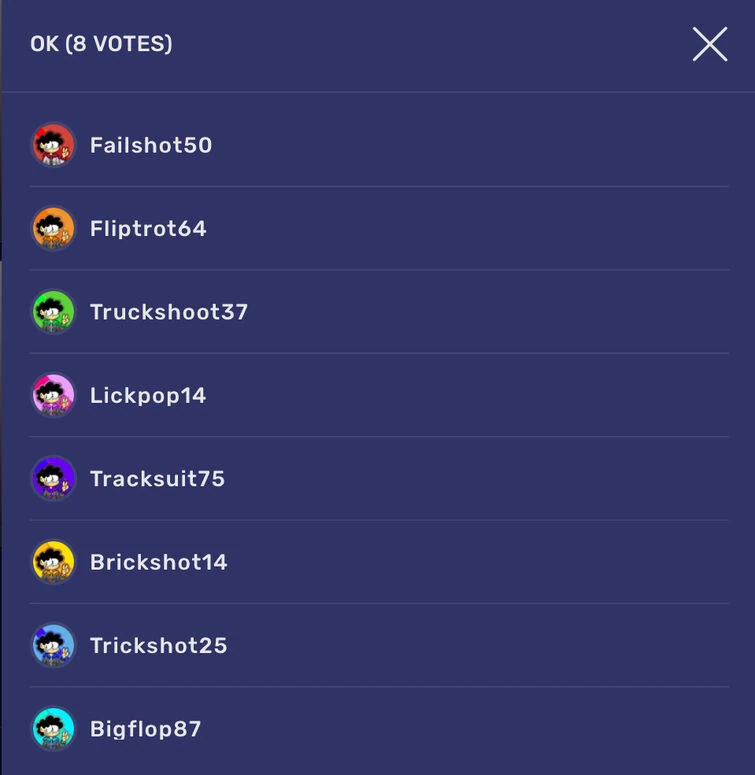The height and width of the screenshot is (775, 755).
Task: Close the OK votes panel
Action: point(710,44)
